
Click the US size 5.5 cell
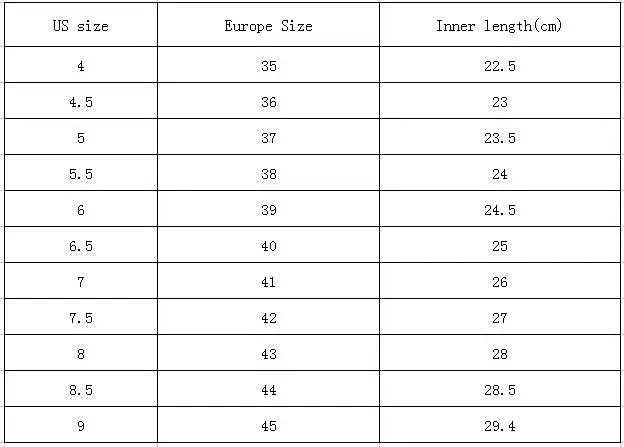pos(80,174)
